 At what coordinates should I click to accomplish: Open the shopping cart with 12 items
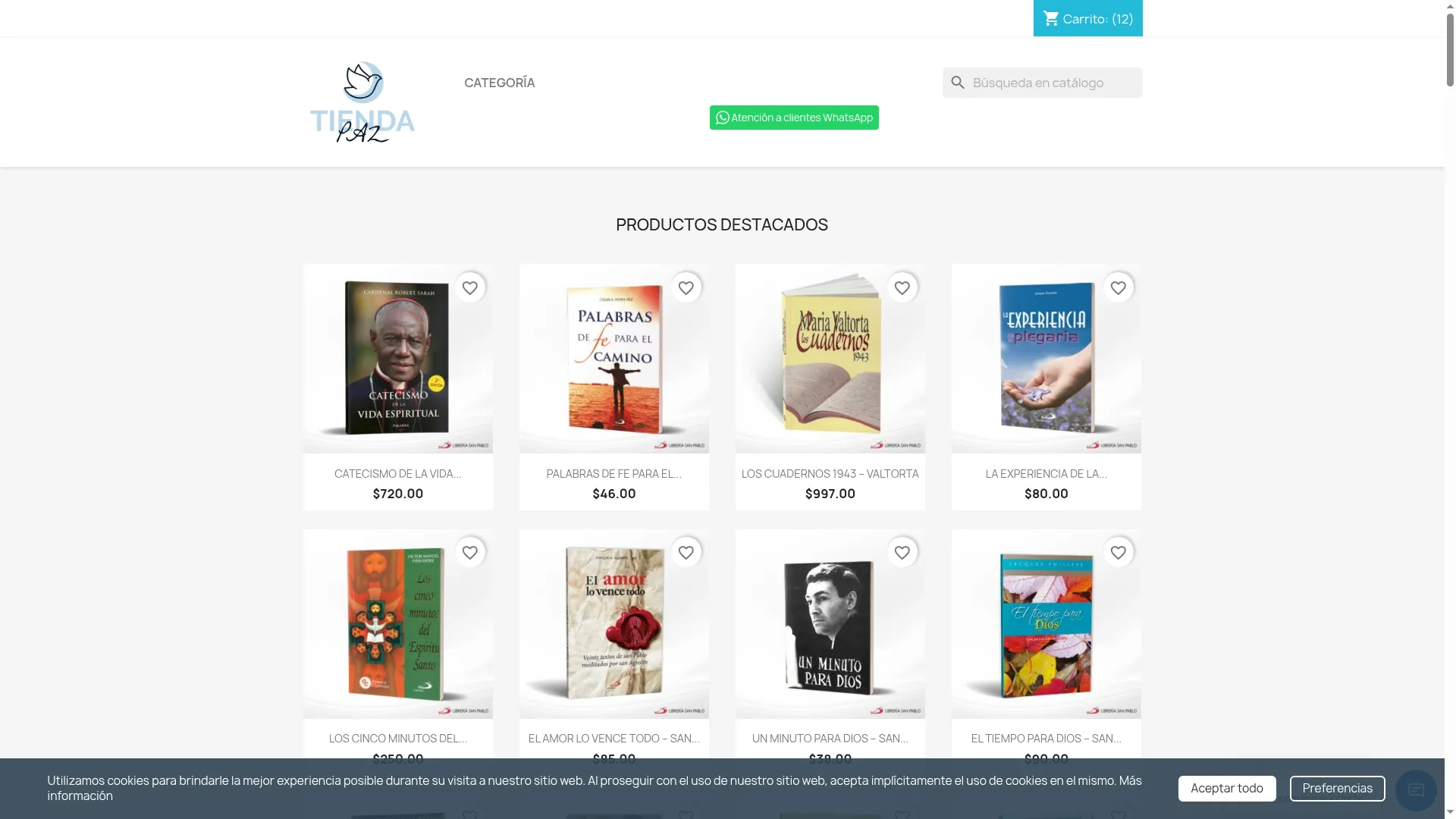tap(1087, 18)
